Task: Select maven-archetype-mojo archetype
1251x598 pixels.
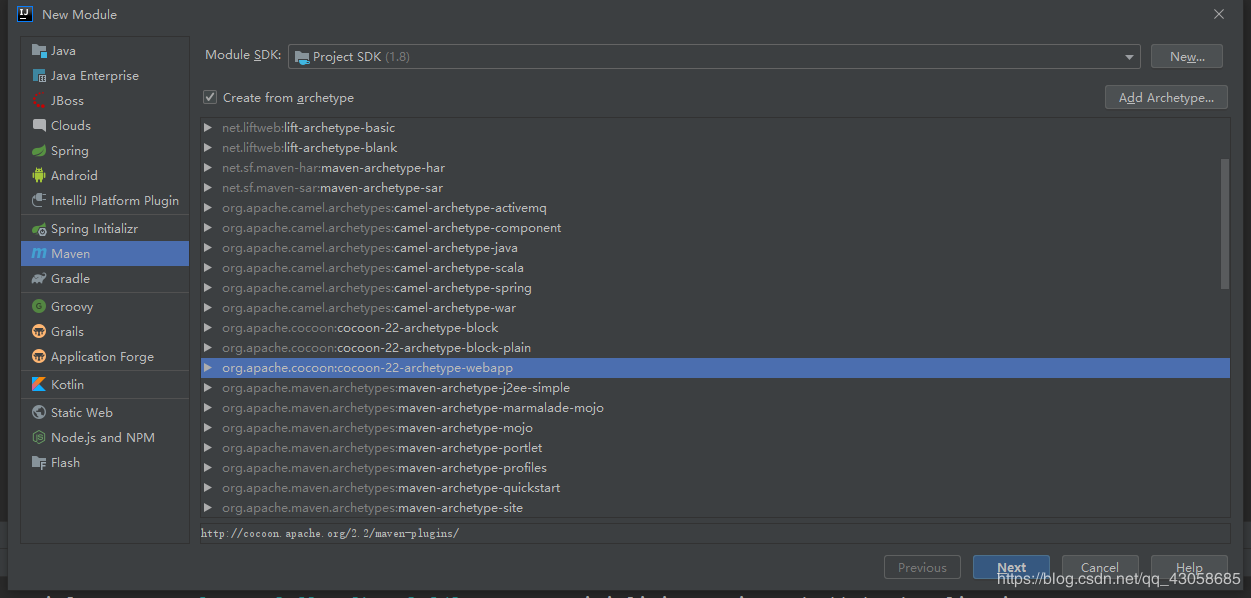Action: [x=715, y=428]
